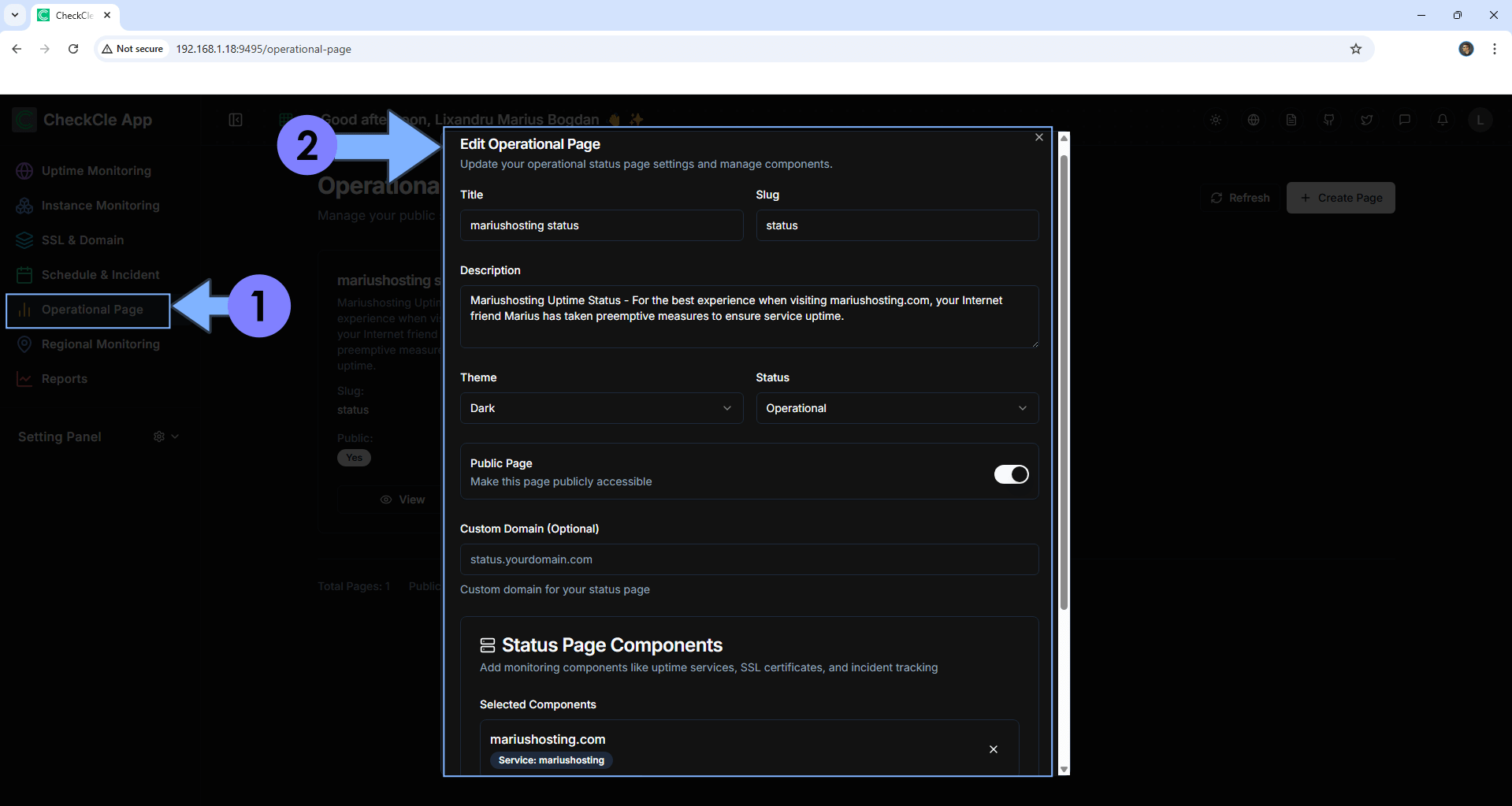Click Create Page button
1512x806 pixels.
click(1341, 198)
